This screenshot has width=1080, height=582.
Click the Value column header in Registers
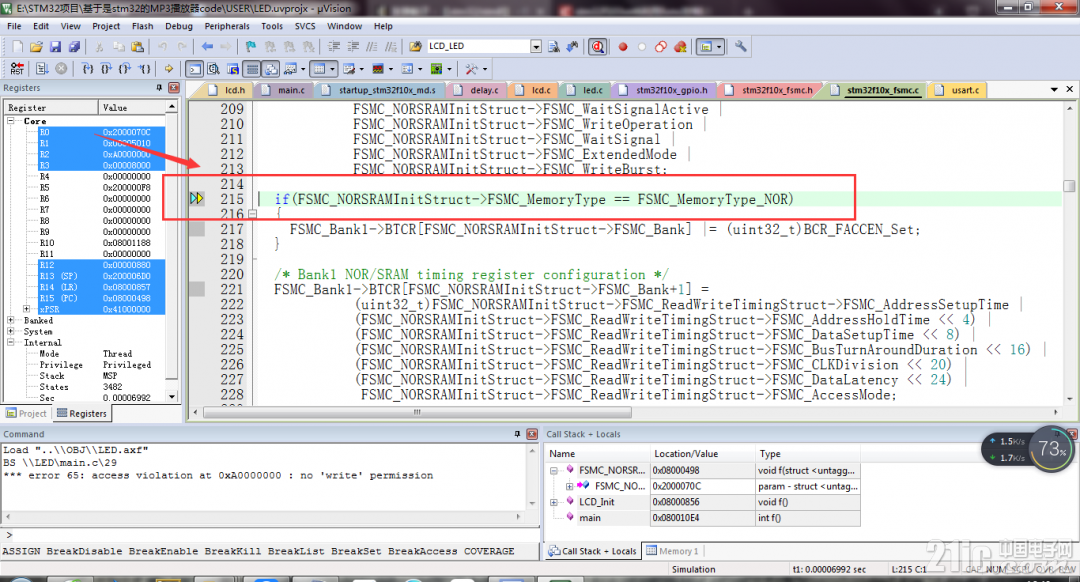coord(132,107)
